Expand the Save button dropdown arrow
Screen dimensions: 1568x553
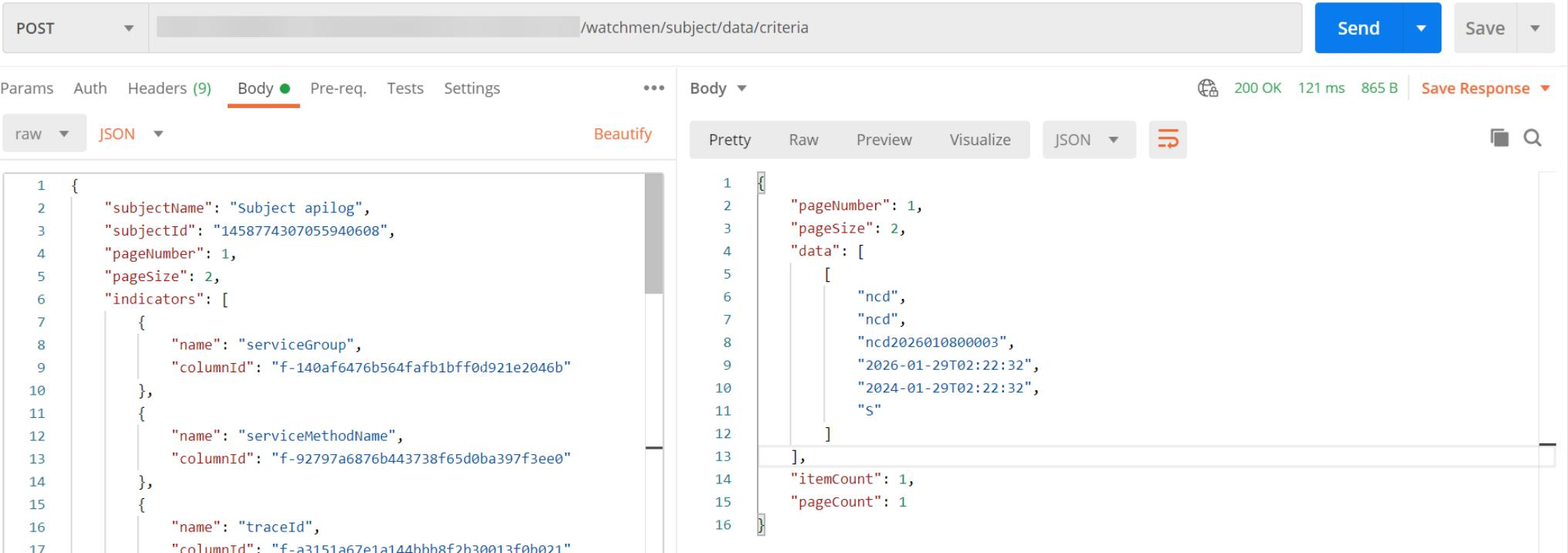(1536, 28)
